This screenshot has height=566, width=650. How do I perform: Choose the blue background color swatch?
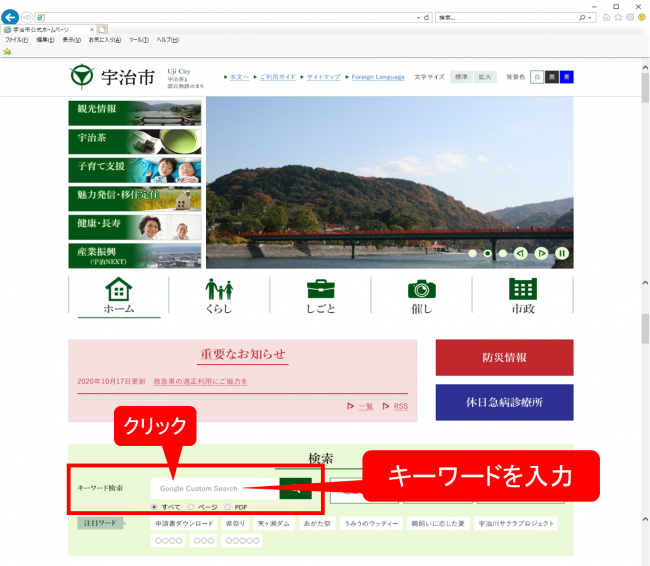(567, 77)
